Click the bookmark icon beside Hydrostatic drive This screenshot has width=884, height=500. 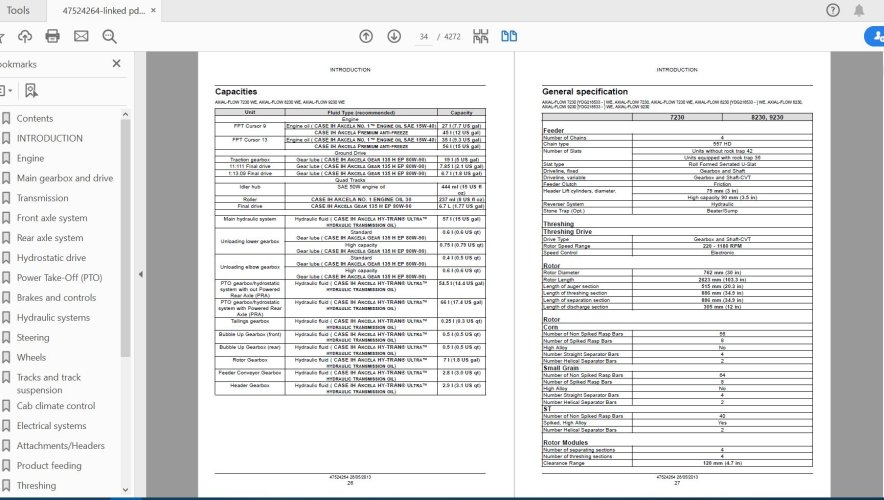click(x=6, y=258)
